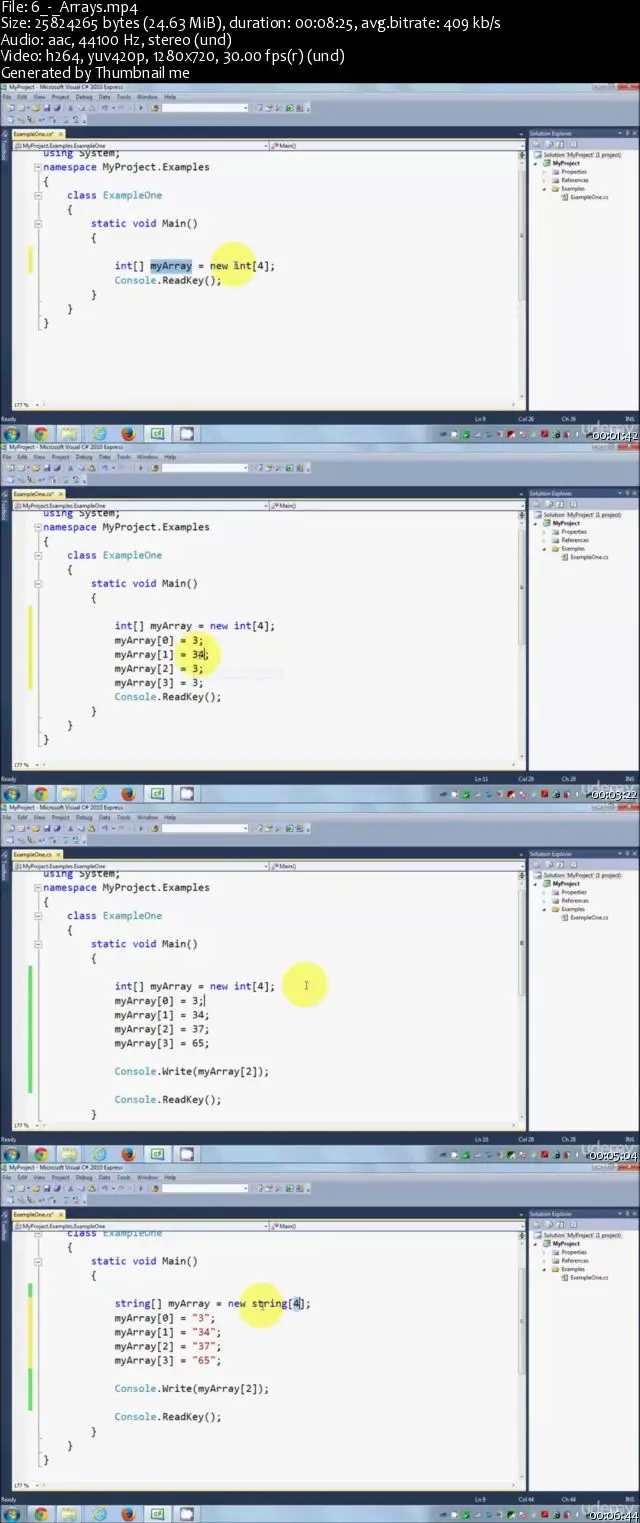Click the editor vertical scrollbar in the 00:05:04 frame
Viewport: 640px width, 1523px height.
point(523,997)
